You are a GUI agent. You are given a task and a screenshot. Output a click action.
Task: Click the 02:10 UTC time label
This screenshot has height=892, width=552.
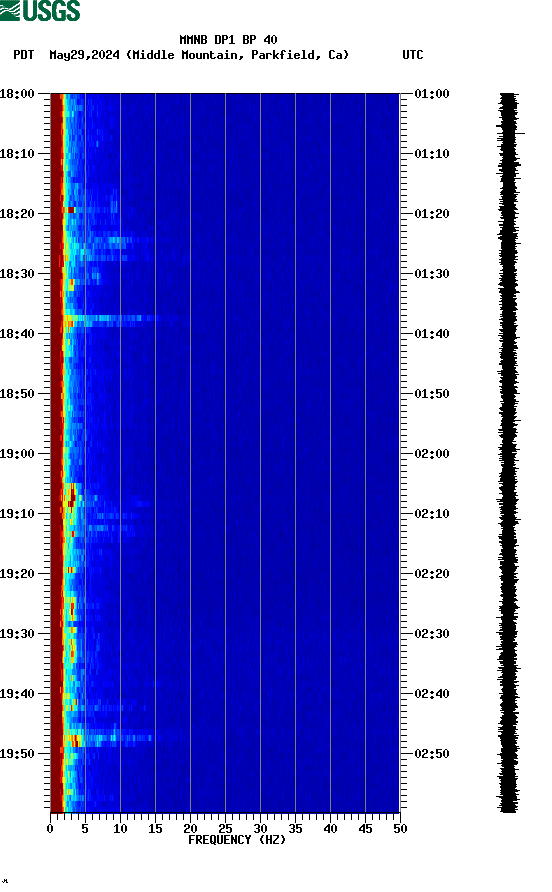point(432,514)
